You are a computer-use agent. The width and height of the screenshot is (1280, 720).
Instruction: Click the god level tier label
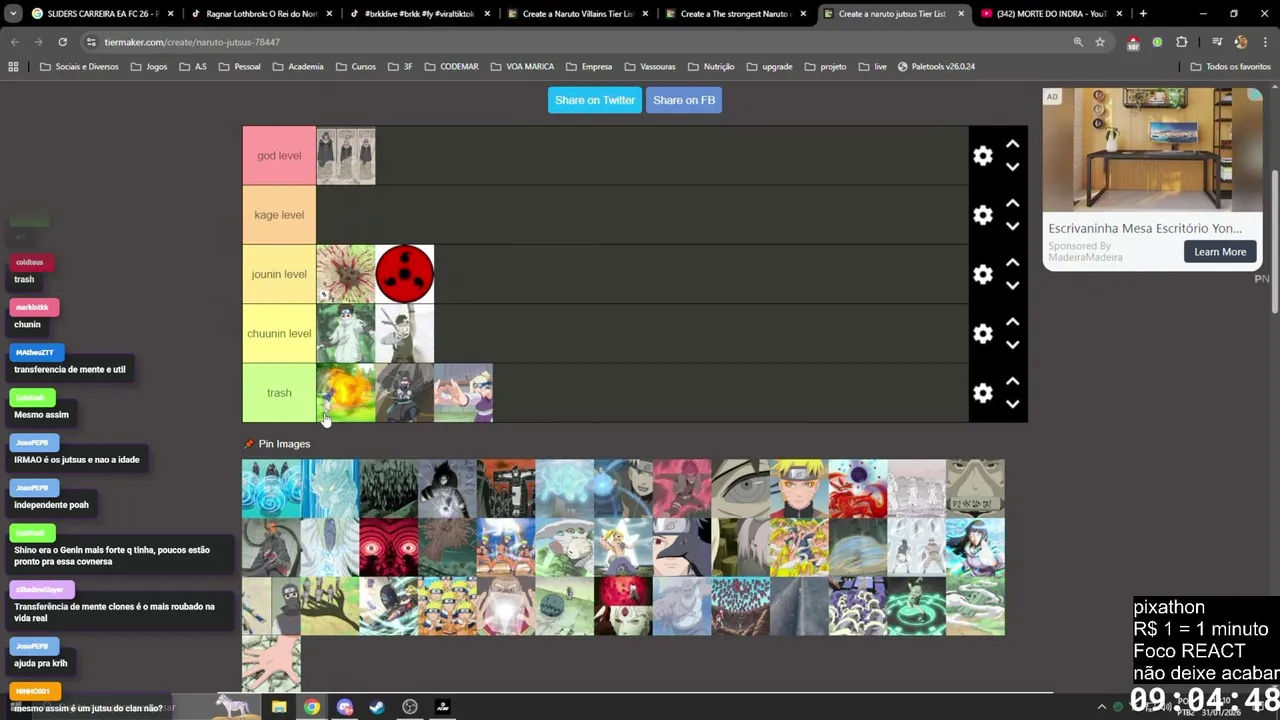tap(279, 156)
